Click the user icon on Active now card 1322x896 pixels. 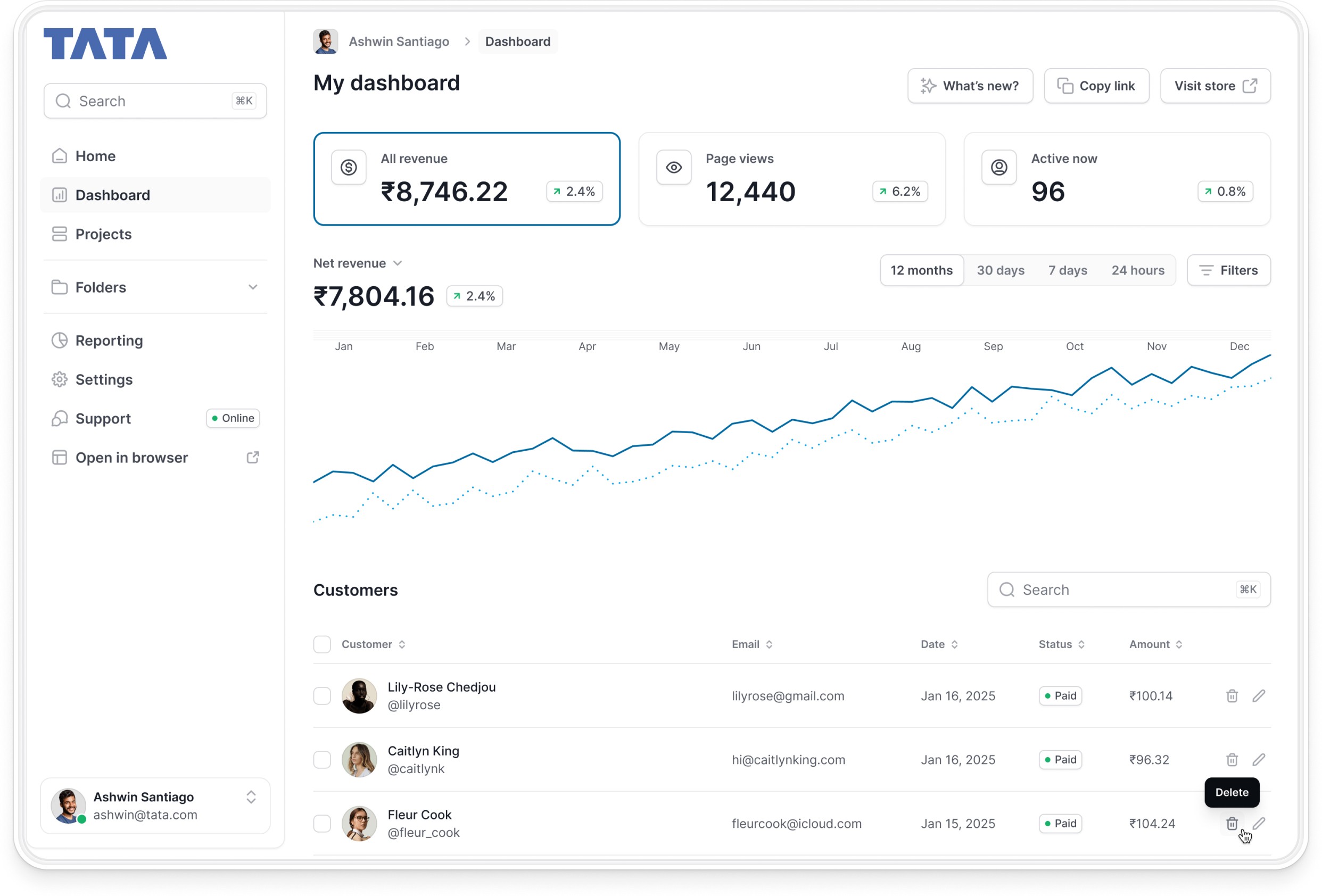point(999,167)
